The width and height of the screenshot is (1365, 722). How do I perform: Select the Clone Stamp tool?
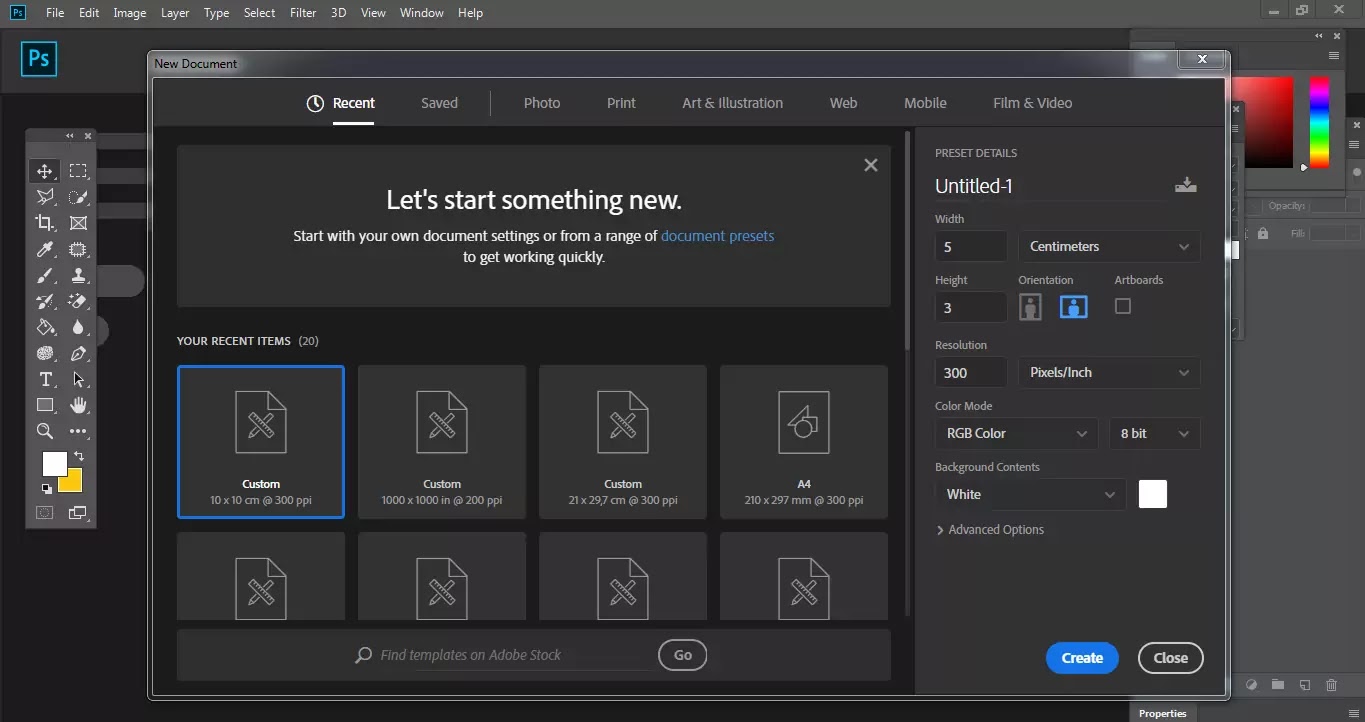tap(78, 275)
